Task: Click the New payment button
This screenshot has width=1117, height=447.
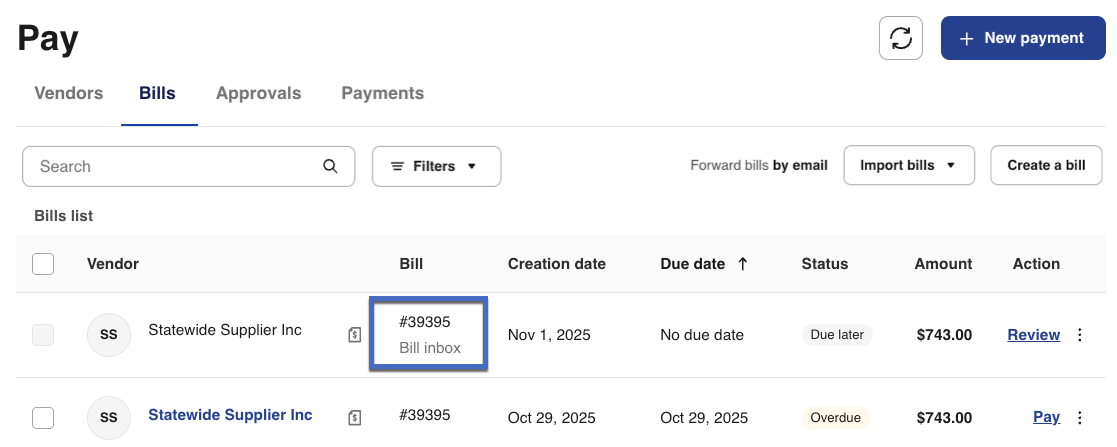Action: pyautogui.click(x=1021, y=38)
